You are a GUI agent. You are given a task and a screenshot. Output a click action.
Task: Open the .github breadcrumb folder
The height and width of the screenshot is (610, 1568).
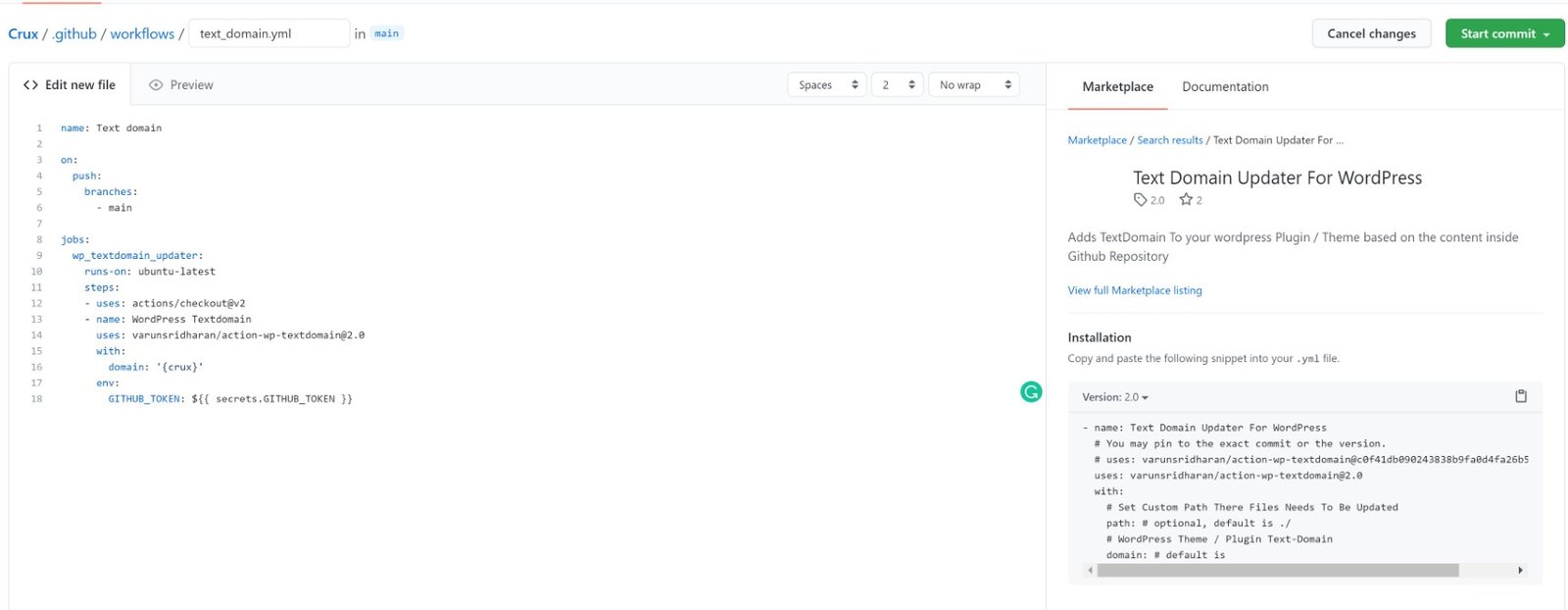(x=74, y=33)
